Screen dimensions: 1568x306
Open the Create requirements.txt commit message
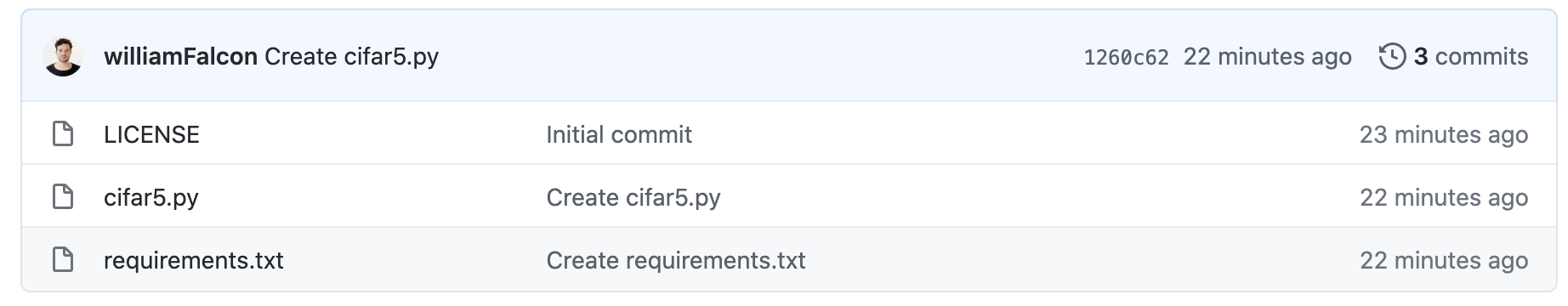point(676,260)
